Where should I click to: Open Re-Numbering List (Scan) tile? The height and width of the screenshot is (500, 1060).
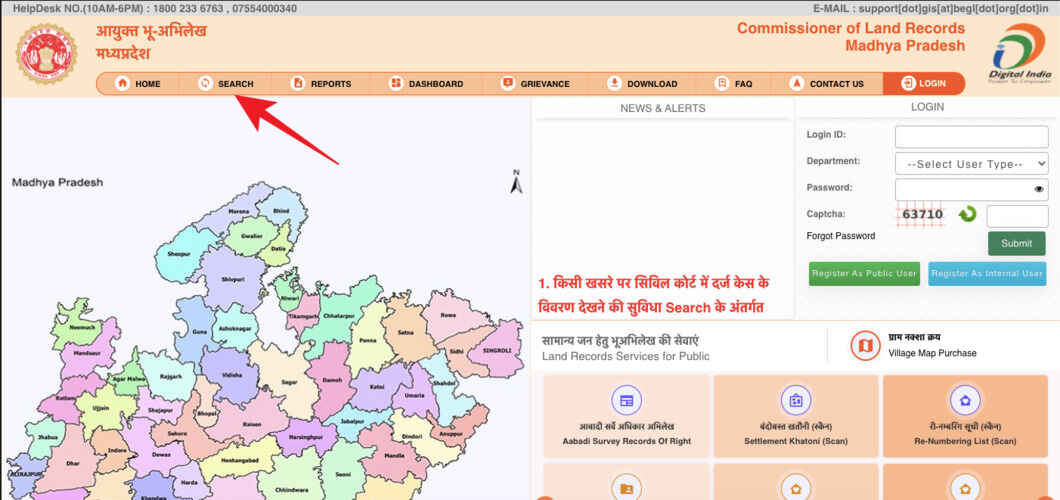[x=965, y=416]
